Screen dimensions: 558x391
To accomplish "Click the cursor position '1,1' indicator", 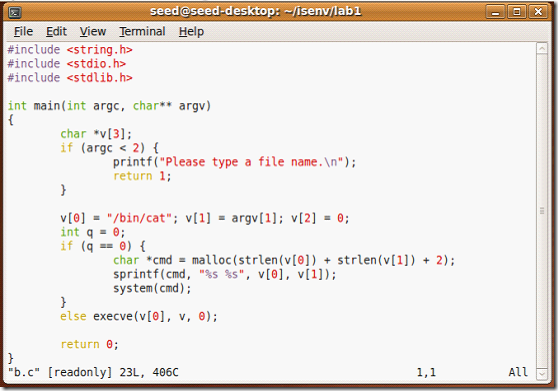I will 426,372.
